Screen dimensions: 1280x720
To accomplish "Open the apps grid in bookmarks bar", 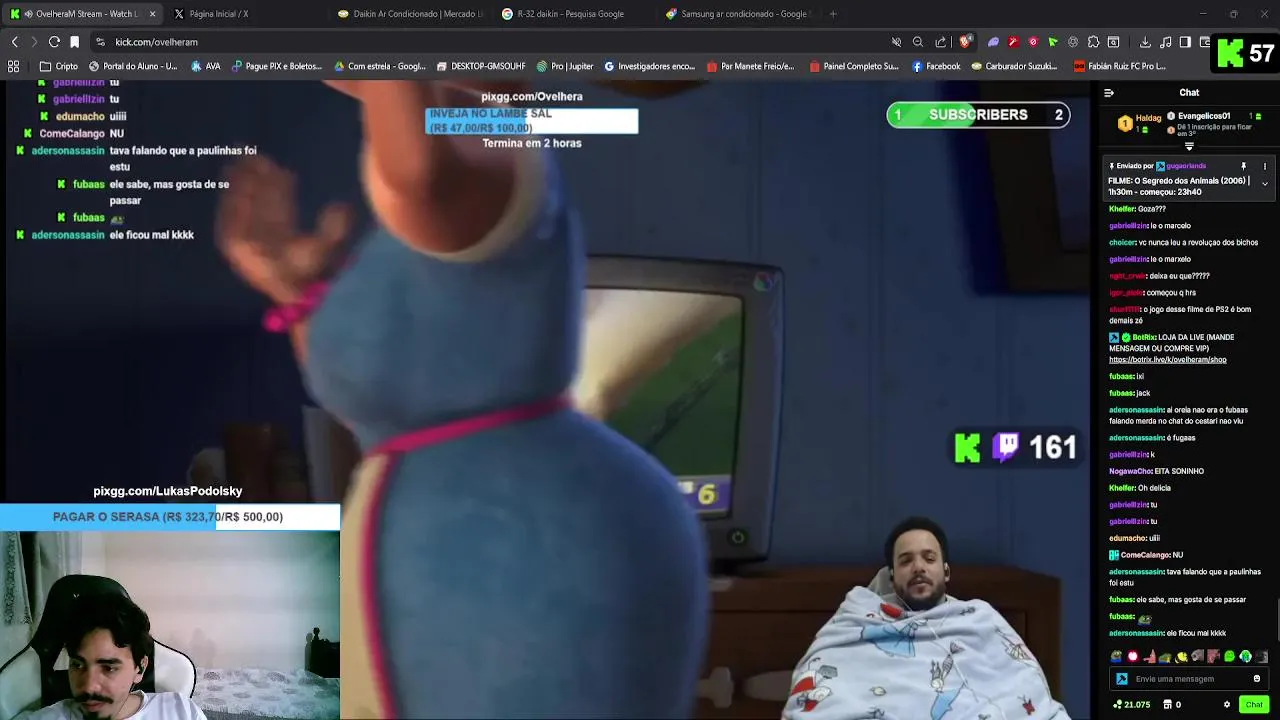I will click(14, 66).
